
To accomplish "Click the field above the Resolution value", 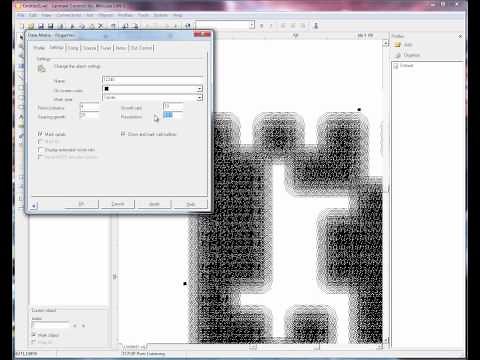I will click(x=173, y=106).
